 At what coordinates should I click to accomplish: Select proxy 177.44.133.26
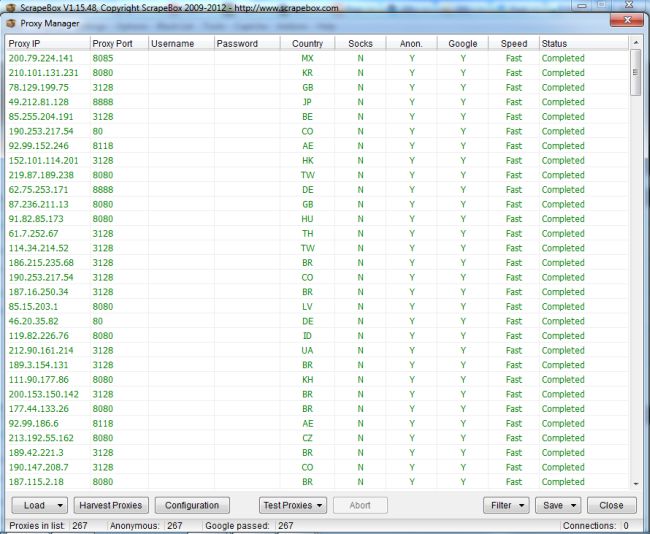318,409
